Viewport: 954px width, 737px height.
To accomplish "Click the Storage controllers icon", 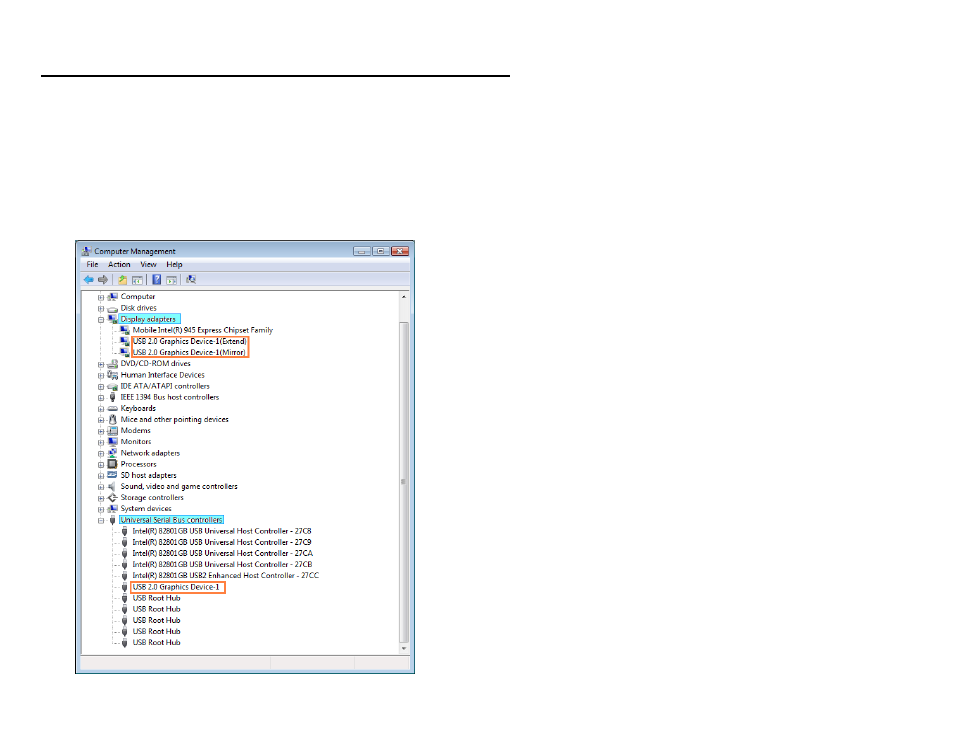I will (113, 498).
